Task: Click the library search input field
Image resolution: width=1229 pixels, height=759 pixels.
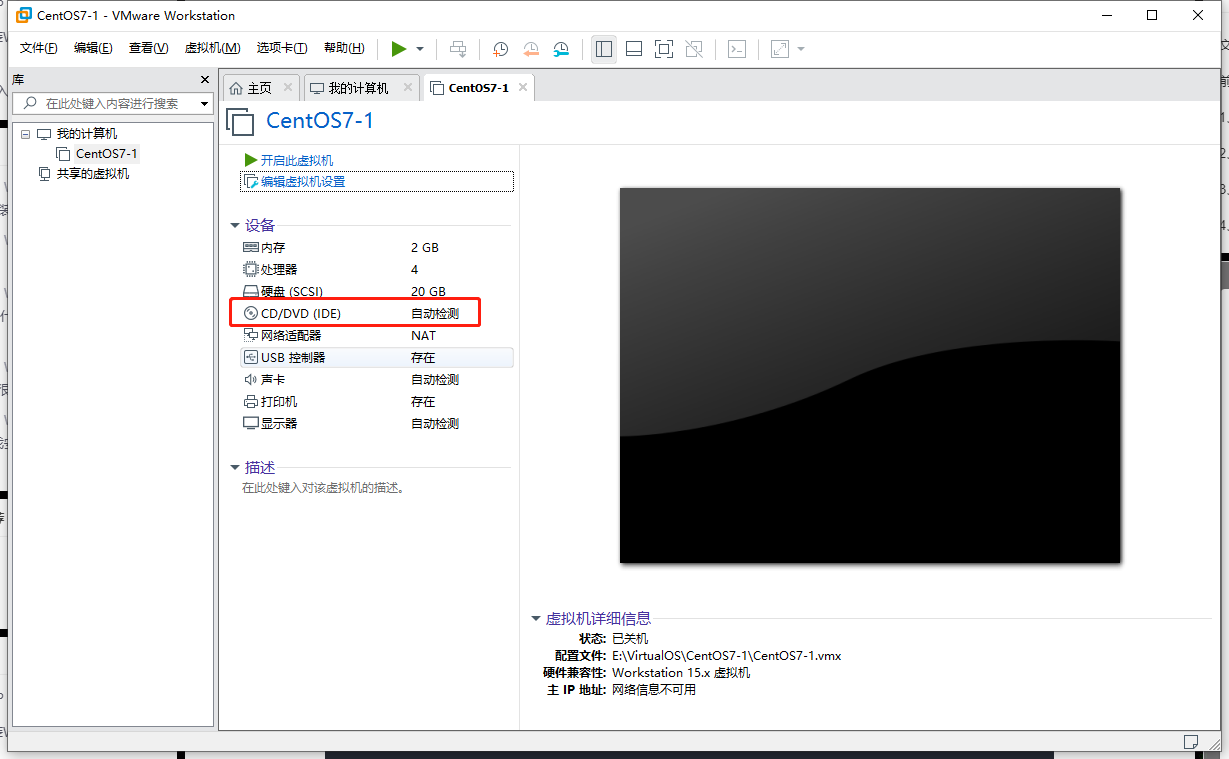Action: tap(112, 103)
